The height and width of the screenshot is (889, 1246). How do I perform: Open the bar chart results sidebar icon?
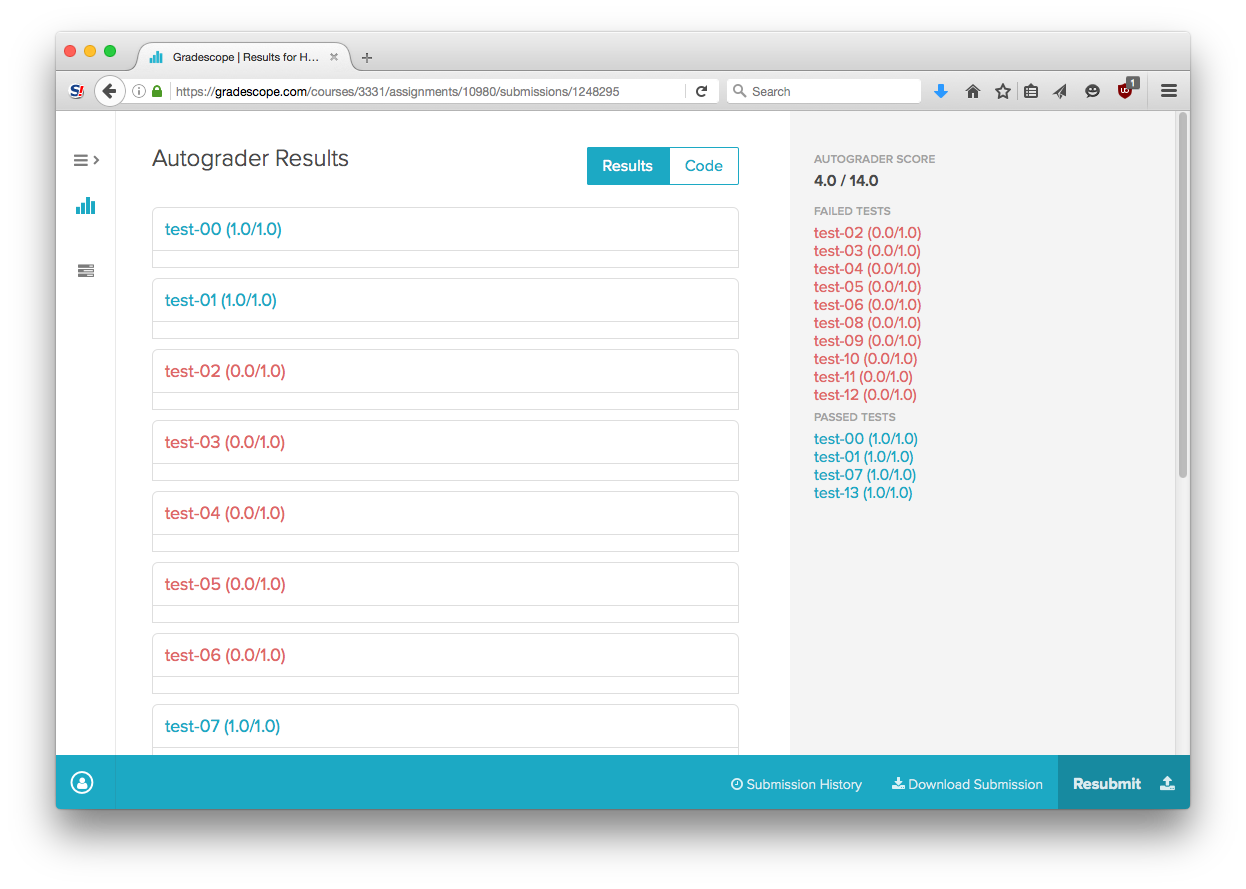pos(85,205)
